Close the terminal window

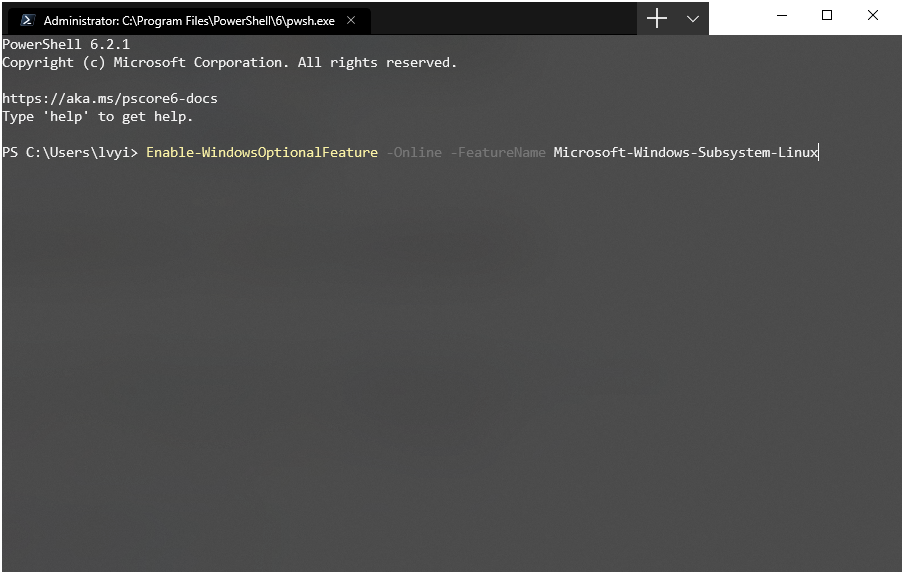pyautogui.click(x=872, y=16)
